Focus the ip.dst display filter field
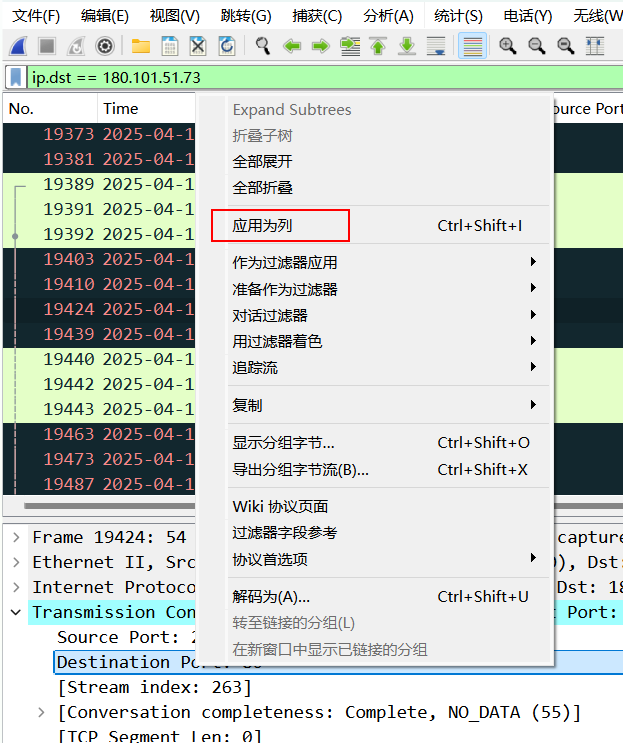The width and height of the screenshot is (623, 743). pyautogui.click(x=325, y=77)
